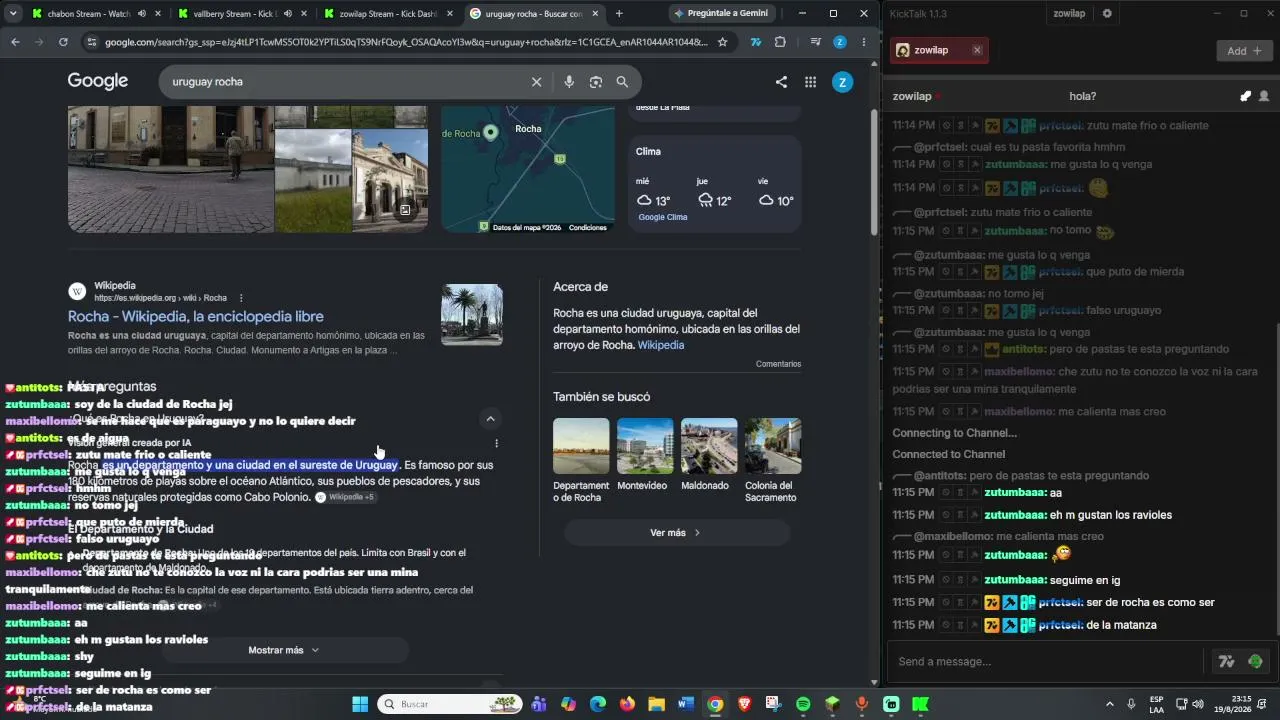1280x720 pixels.
Task: Share the Google search results
Action: pos(781,82)
